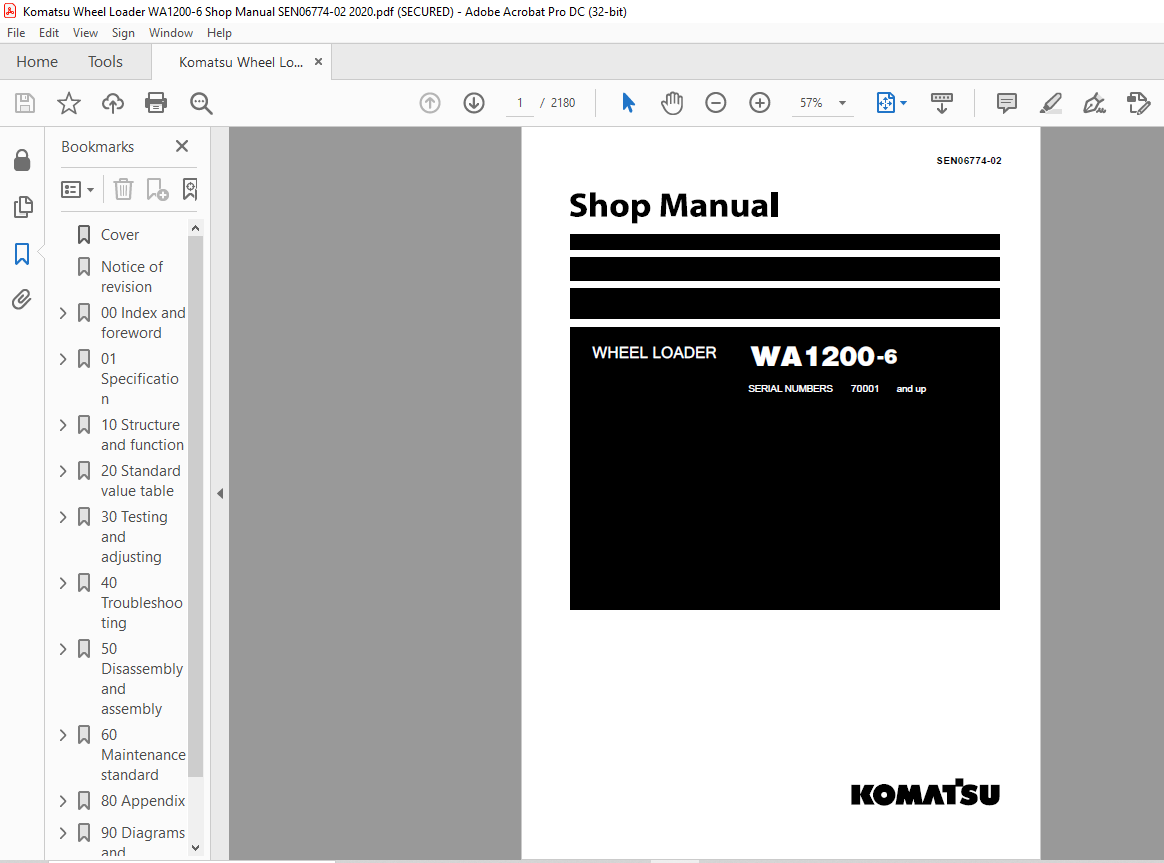Open the find text magnifier icon
1164x863 pixels.
pos(201,103)
